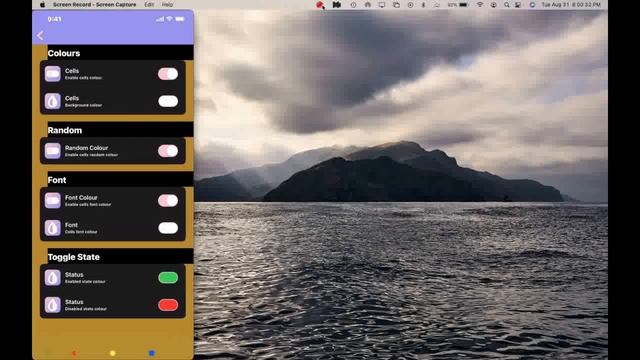Open the green Enabled state colour swatch

click(x=168, y=278)
